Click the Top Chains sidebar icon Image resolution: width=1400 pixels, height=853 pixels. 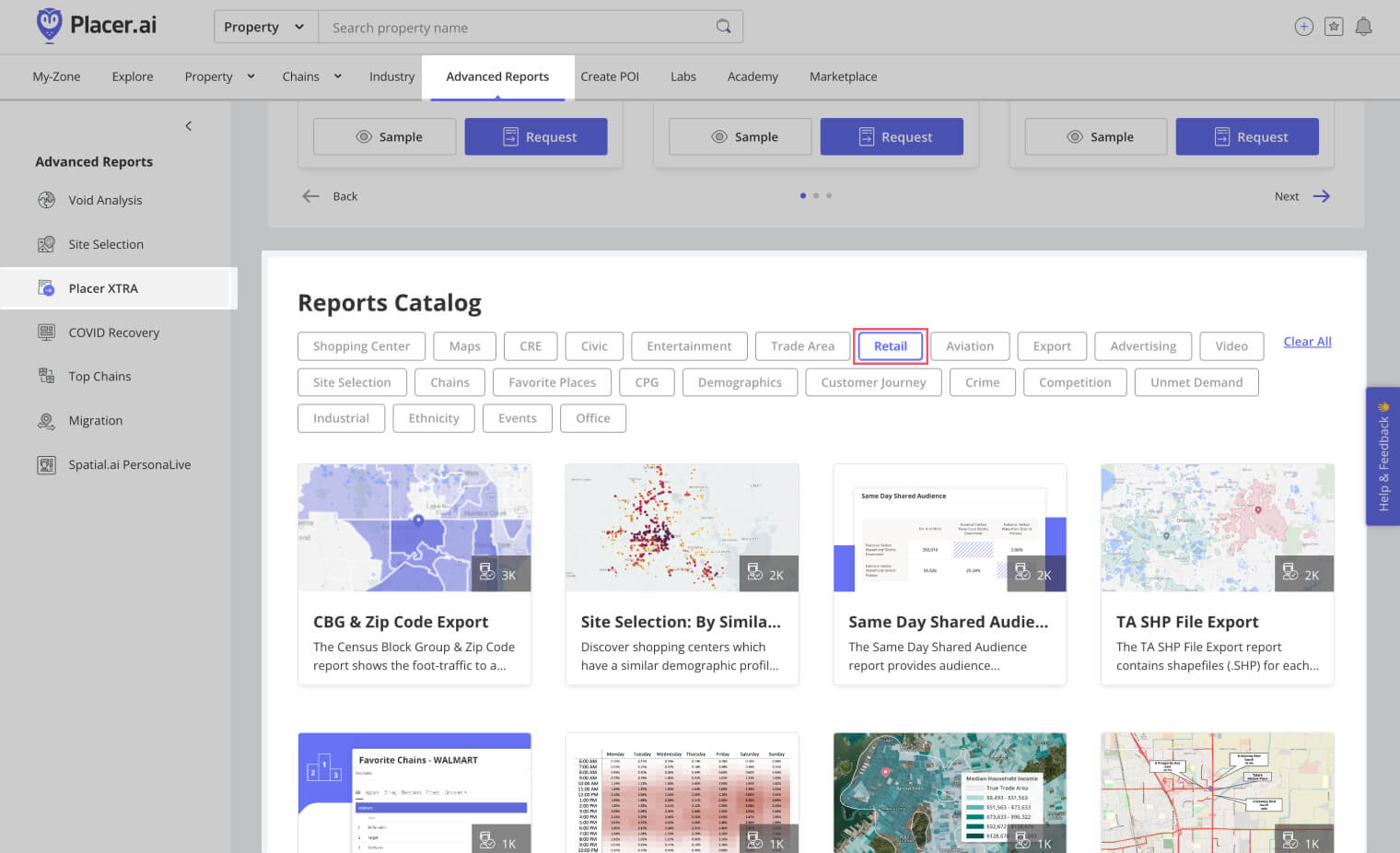(x=46, y=376)
